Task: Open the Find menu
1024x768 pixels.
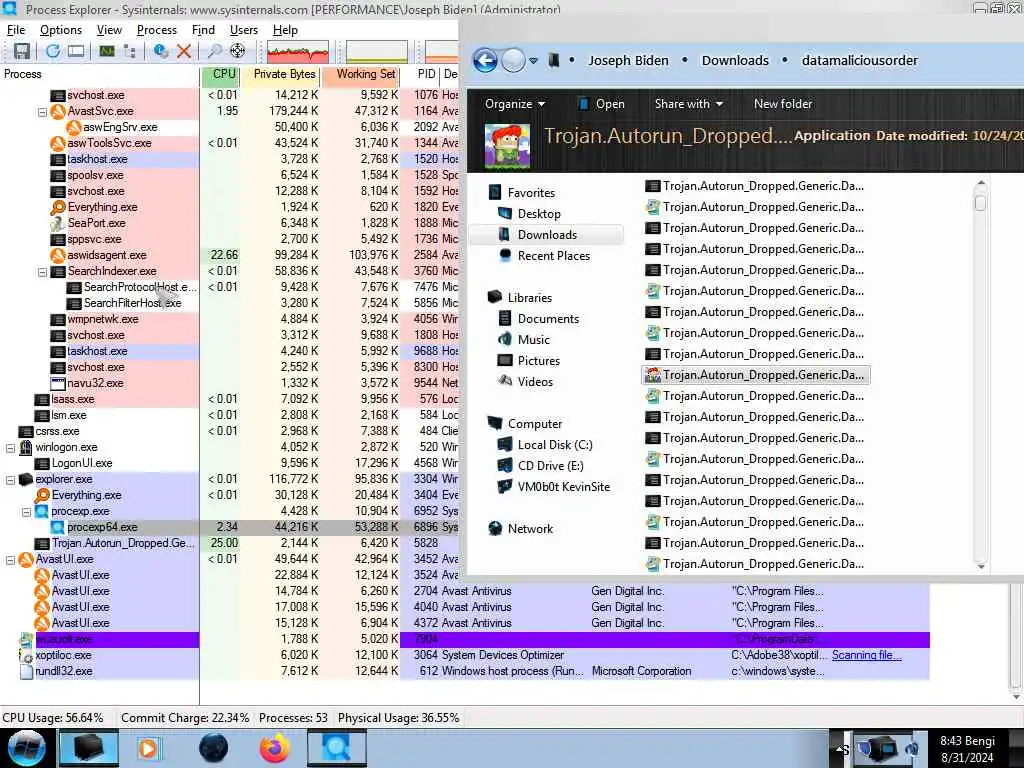Action: point(203,30)
